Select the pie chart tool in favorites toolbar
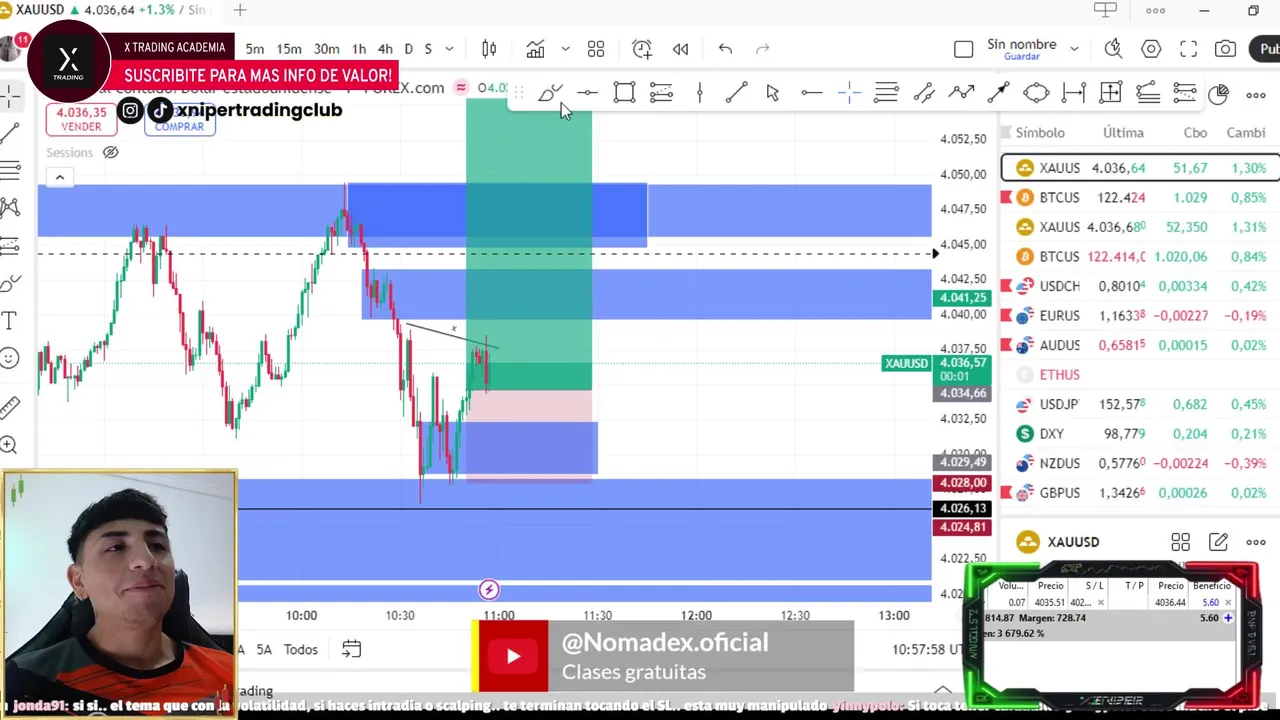This screenshot has width=1280, height=720. [1218, 94]
